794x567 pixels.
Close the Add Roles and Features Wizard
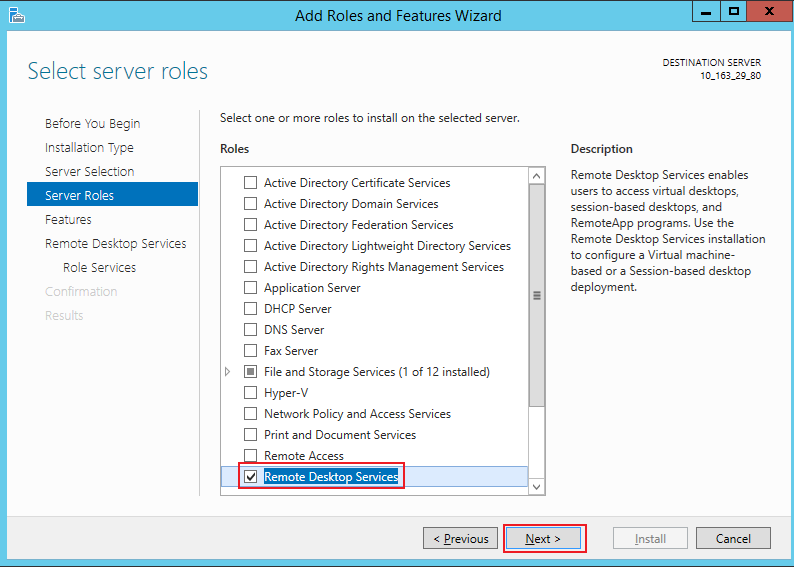pos(768,11)
